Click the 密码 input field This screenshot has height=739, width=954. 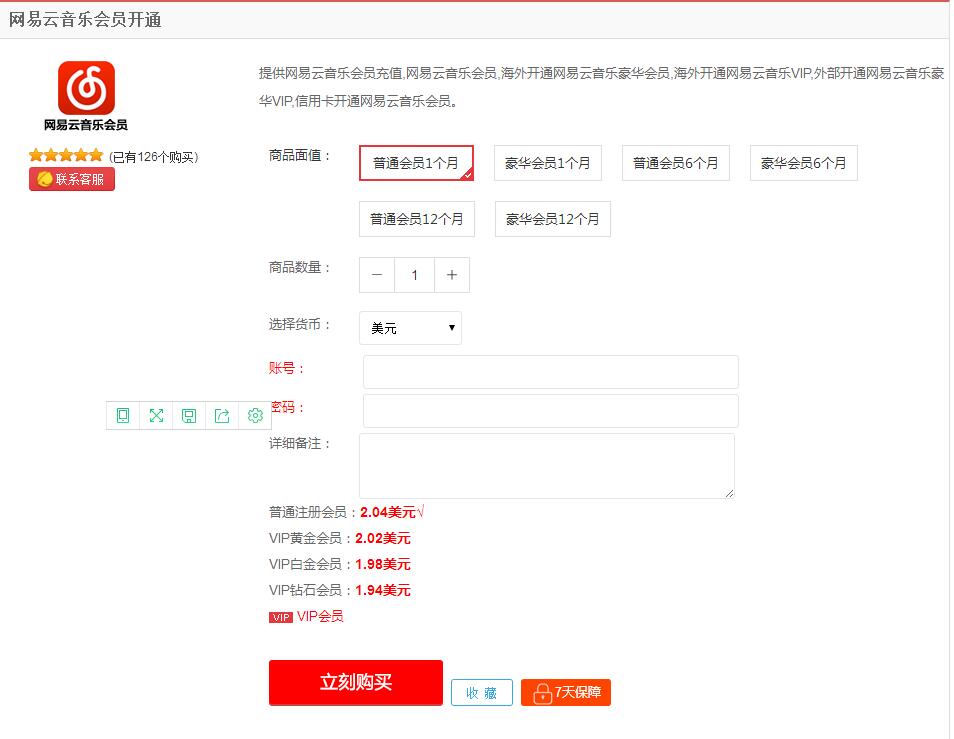pos(551,411)
